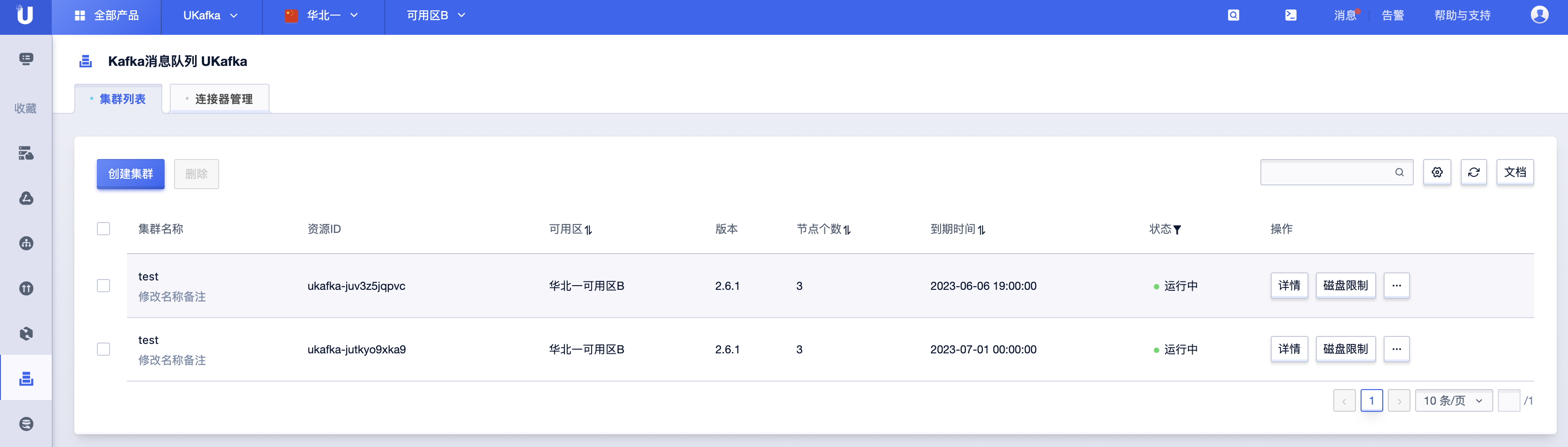Viewport: 1568px width, 447px height.
Task: Open the cloud drive triangle sidebar icon
Action: 26,198
